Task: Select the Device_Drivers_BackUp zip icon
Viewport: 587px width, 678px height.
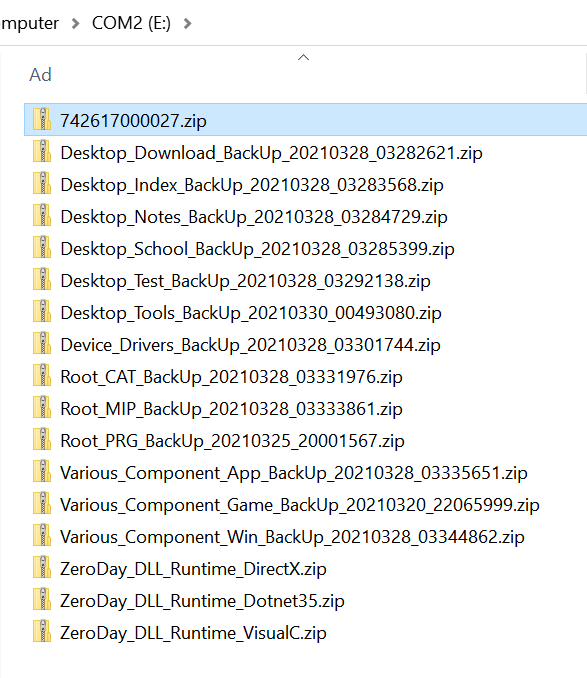Action: [42, 343]
